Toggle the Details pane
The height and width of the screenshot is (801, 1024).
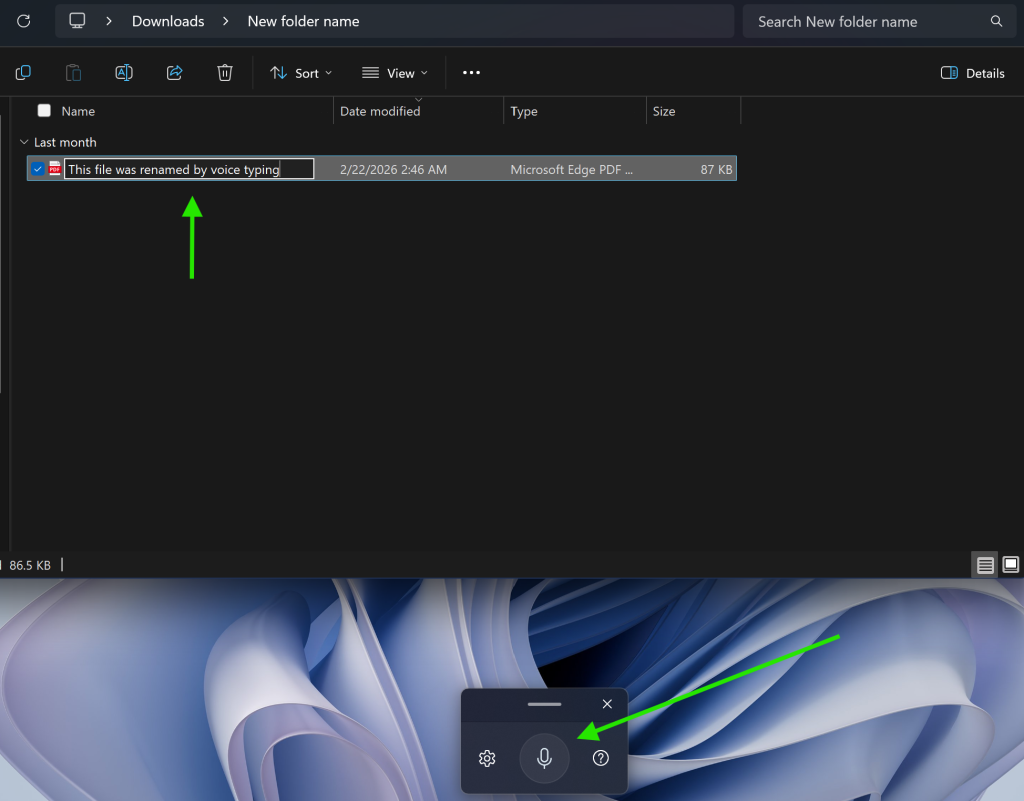972,73
